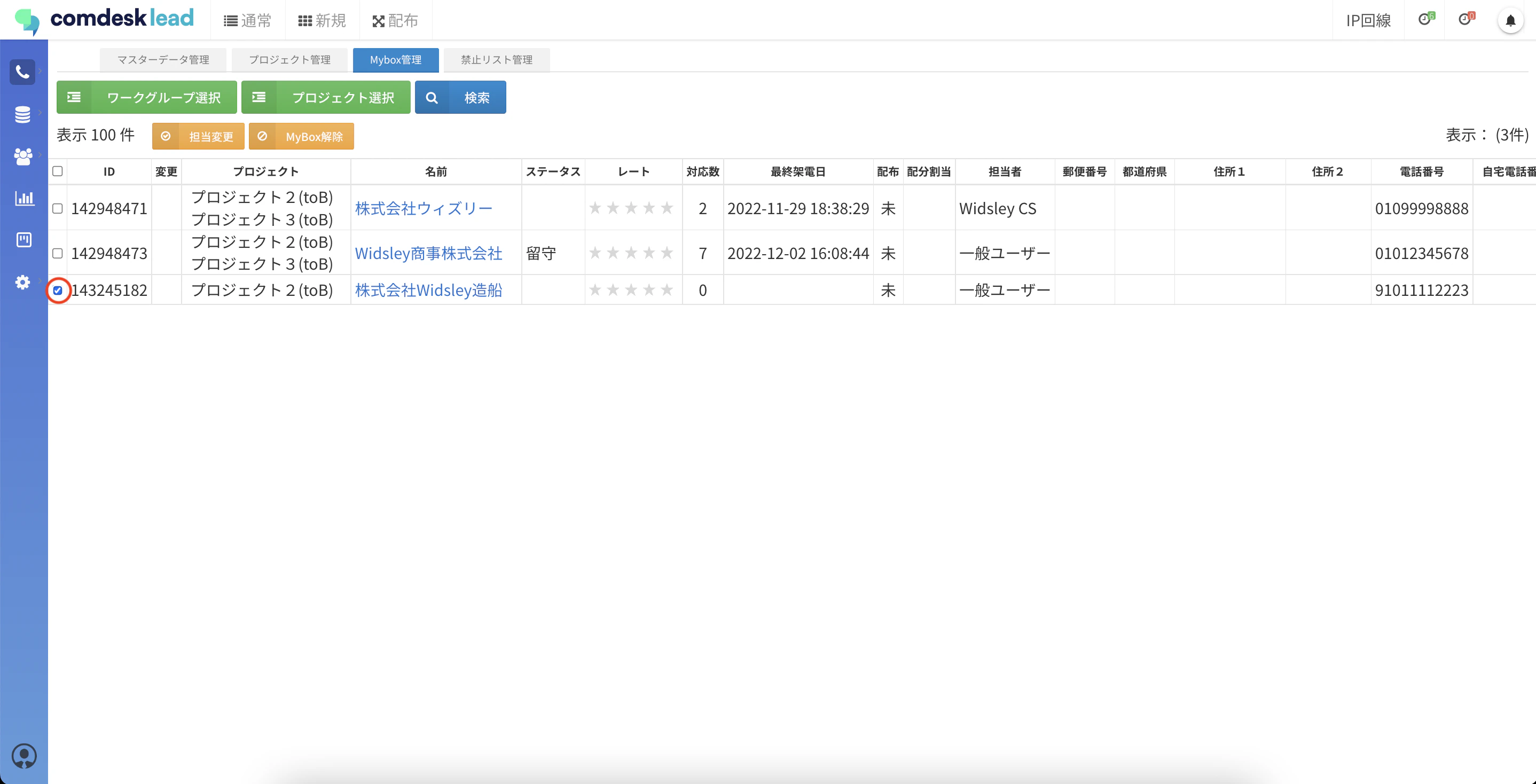Click phone number 91011112223
Screen dimensions: 1536x784
pyautogui.click(x=1422, y=290)
